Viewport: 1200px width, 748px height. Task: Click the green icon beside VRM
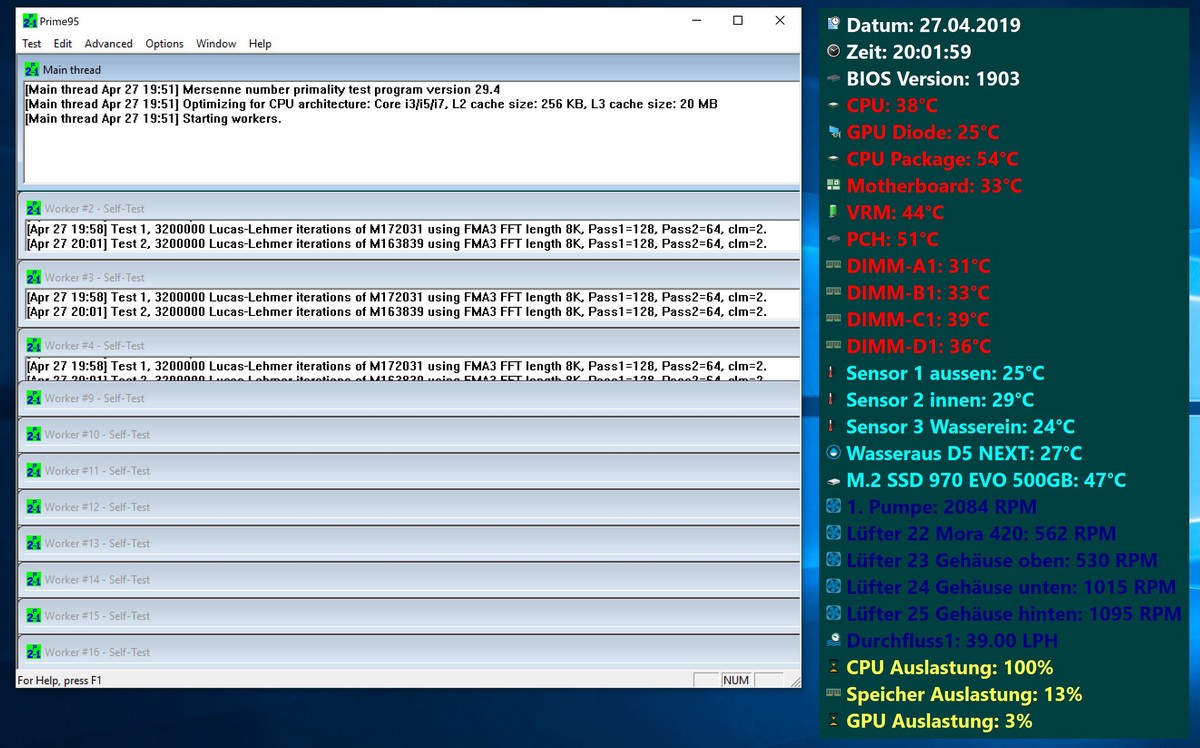[834, 212]
